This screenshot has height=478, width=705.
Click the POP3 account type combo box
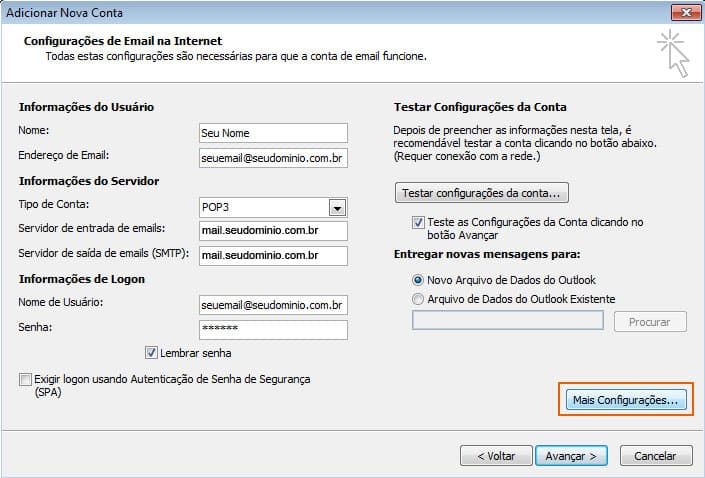click(263, 207)
